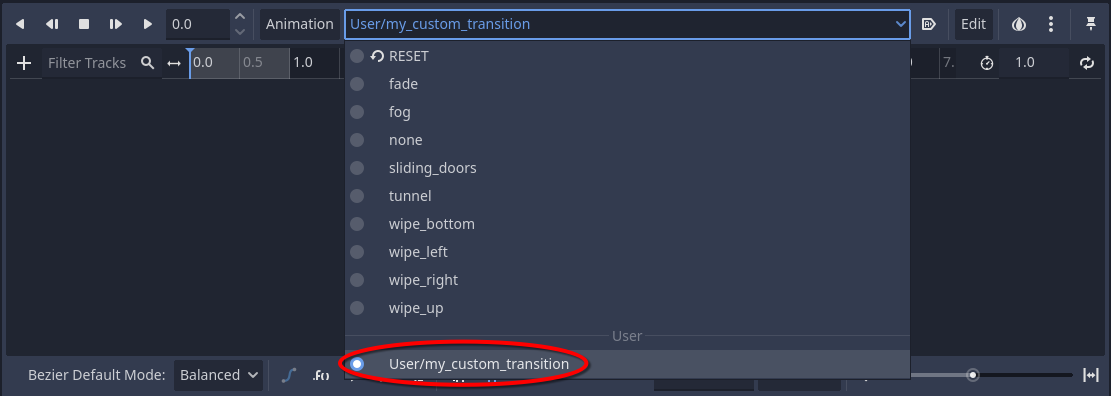Screen dimensions: 1111x396
Task: Choose the User/my_custom_transition radio option
Action: click(x=357, y=364)
